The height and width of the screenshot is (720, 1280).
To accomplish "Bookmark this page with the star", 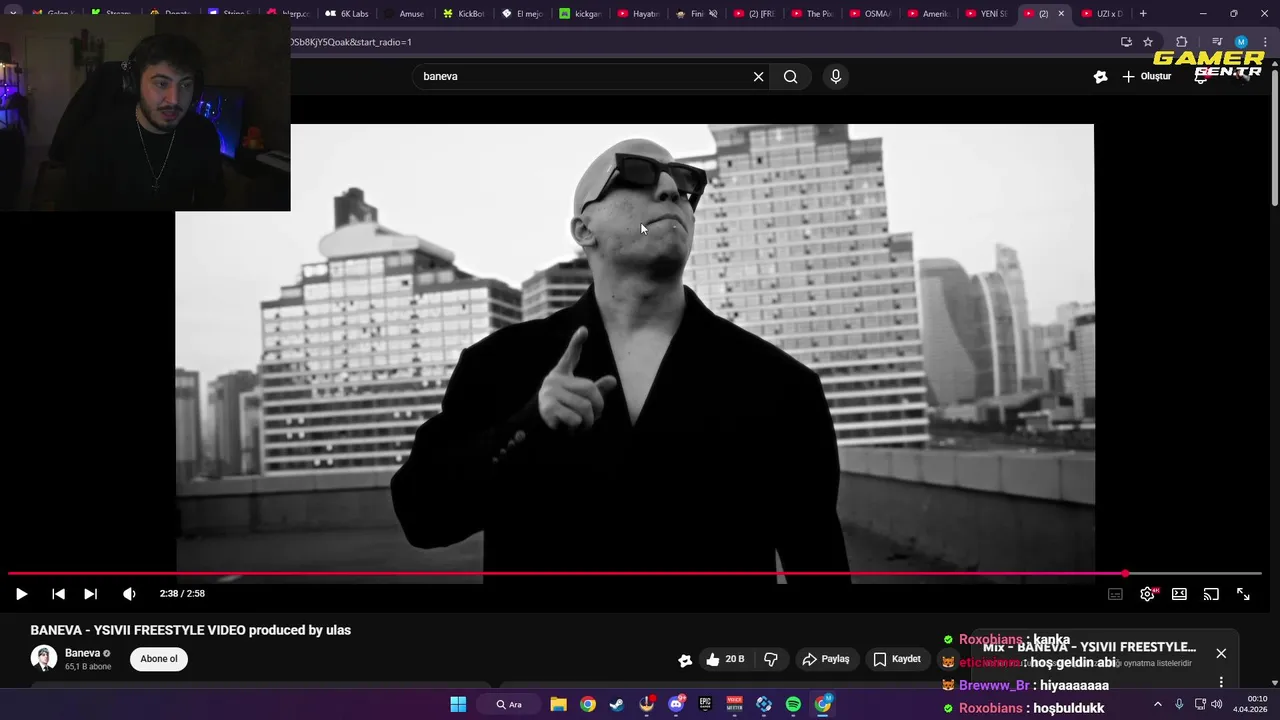I will (1148, 42).
